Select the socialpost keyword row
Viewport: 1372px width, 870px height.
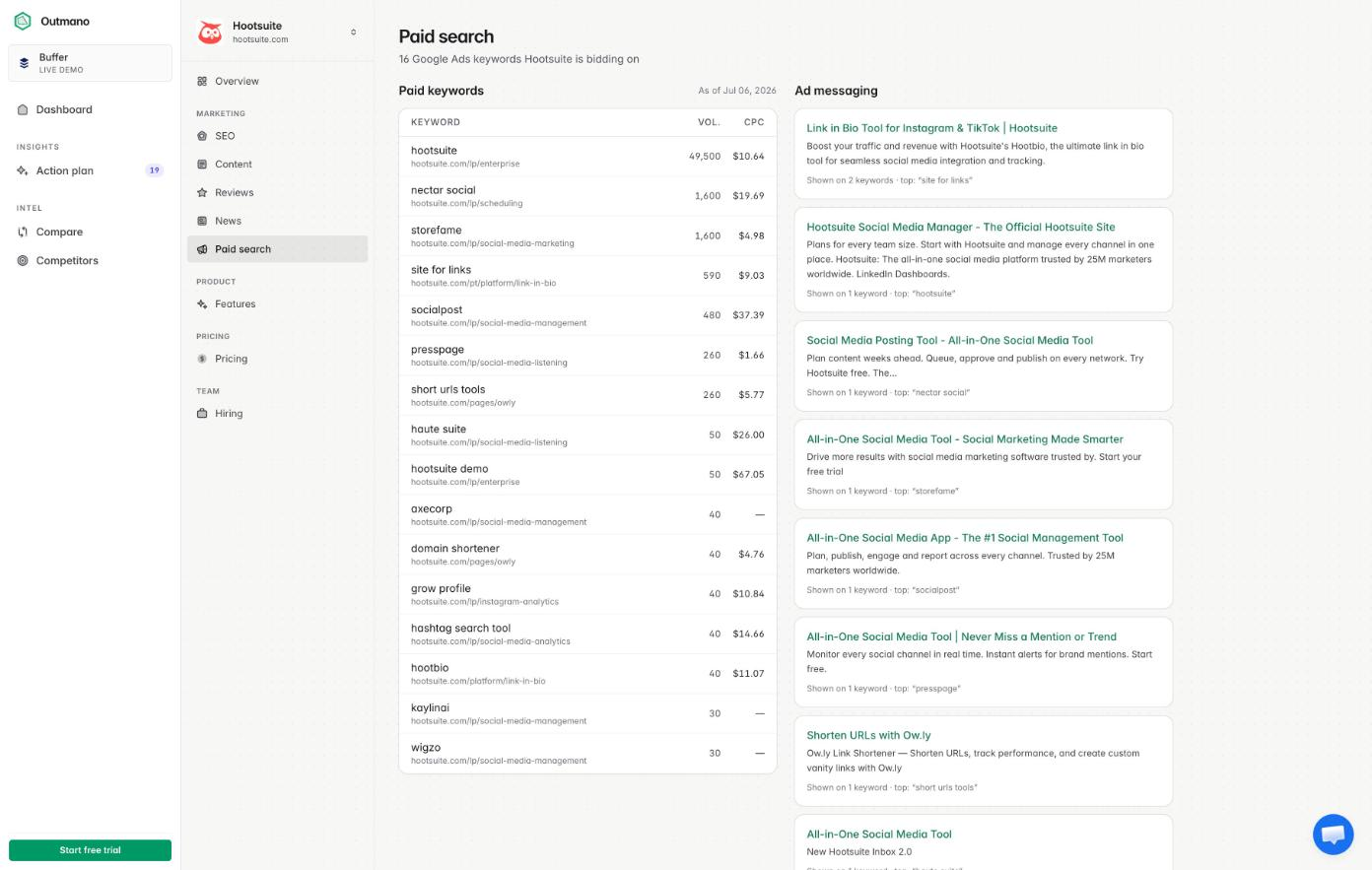click(x=587, y=315)
